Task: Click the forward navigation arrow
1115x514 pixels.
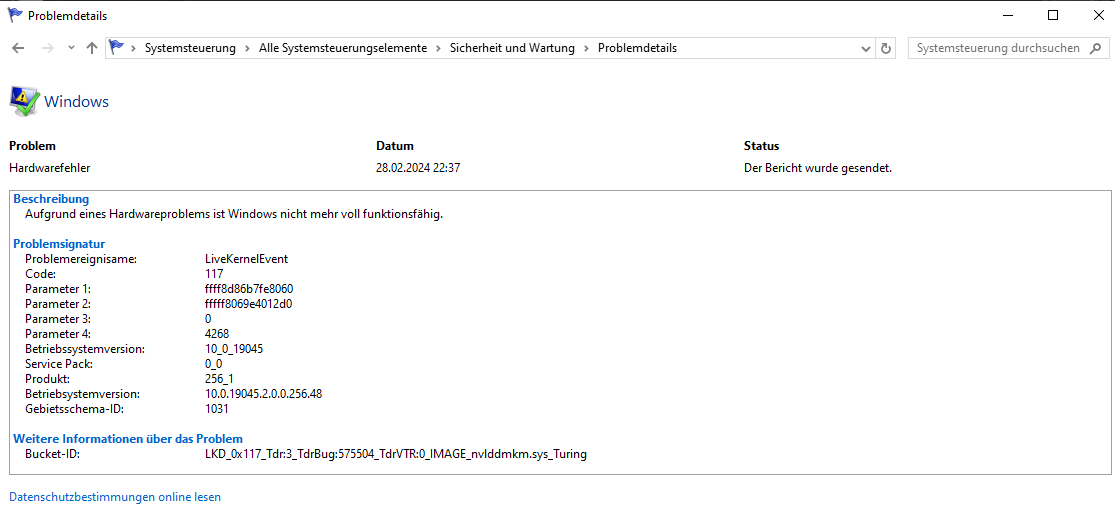Action: tap(47, 48)
